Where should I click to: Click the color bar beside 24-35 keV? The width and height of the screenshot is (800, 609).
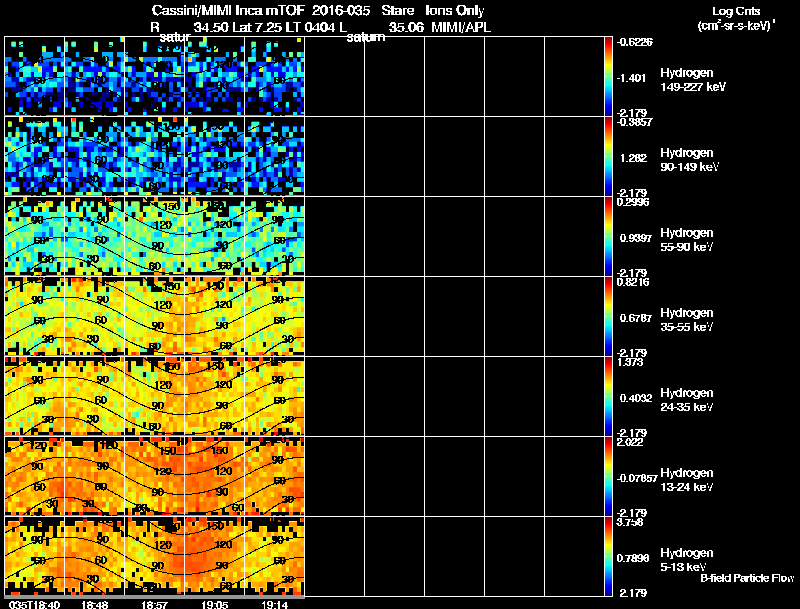(x=608, y=397)
